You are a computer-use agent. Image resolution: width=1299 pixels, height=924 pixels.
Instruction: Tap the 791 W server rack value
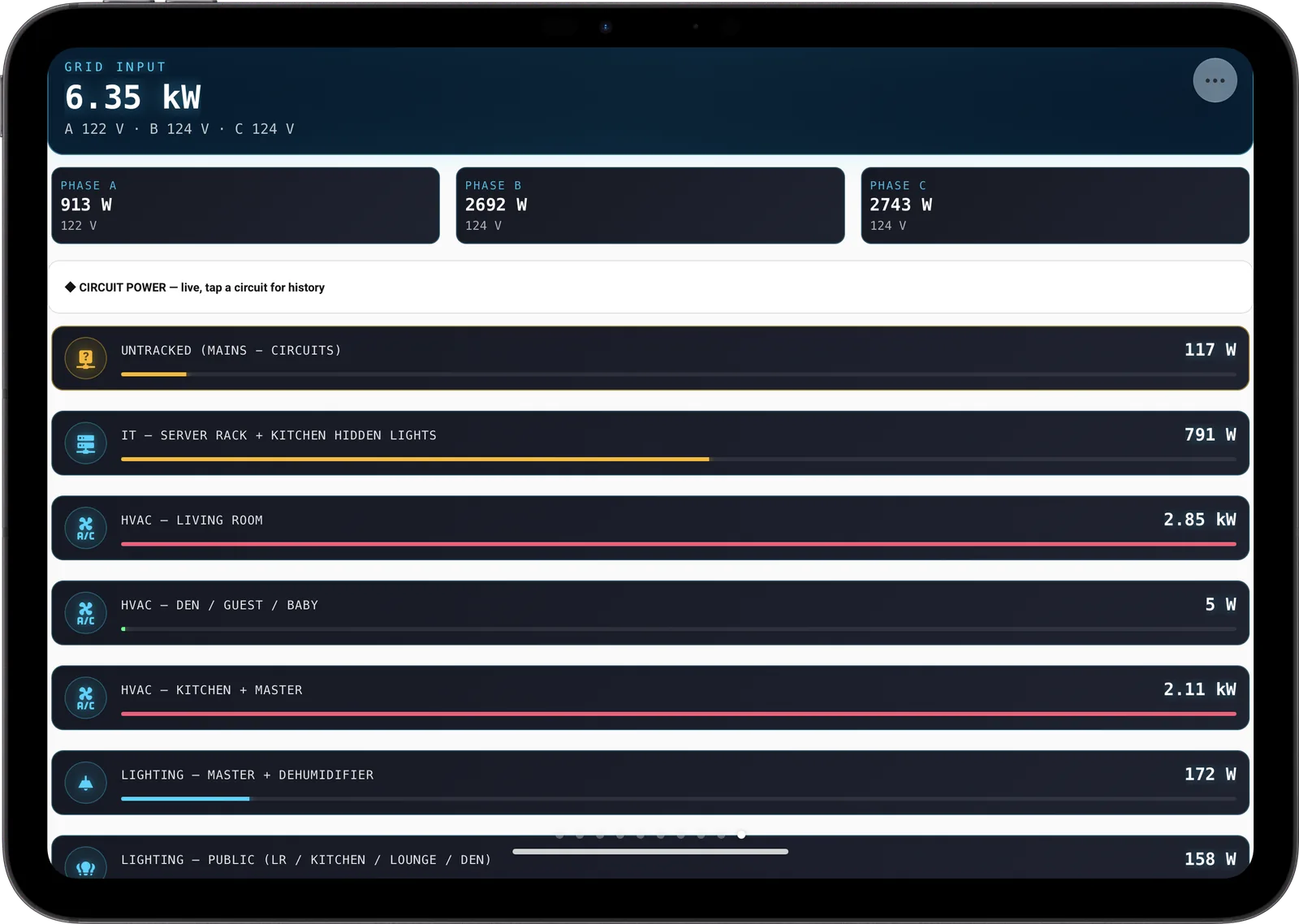click(x=1210, y=434)
